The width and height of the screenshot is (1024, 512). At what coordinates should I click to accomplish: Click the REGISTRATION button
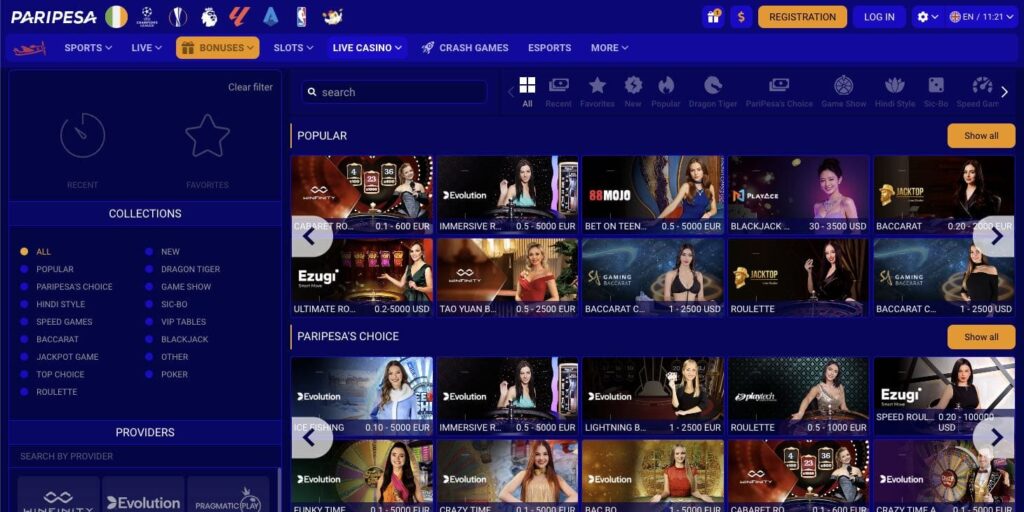coord(803,17)
